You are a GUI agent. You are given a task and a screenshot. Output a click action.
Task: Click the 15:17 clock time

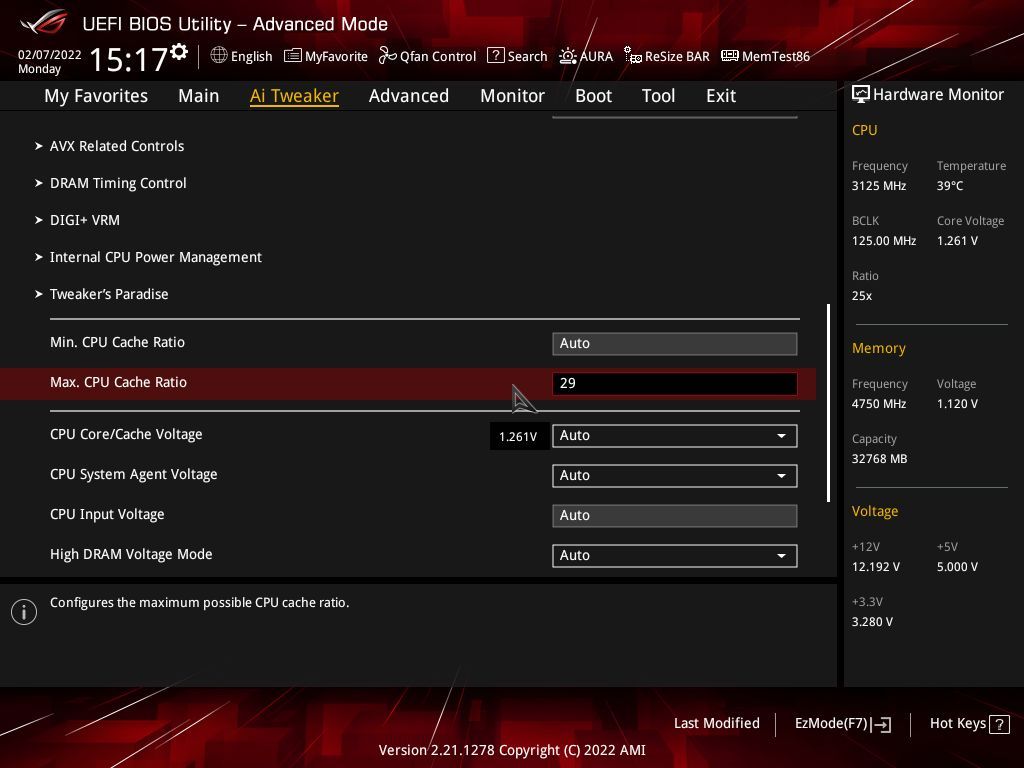click(x=128, y=59)
